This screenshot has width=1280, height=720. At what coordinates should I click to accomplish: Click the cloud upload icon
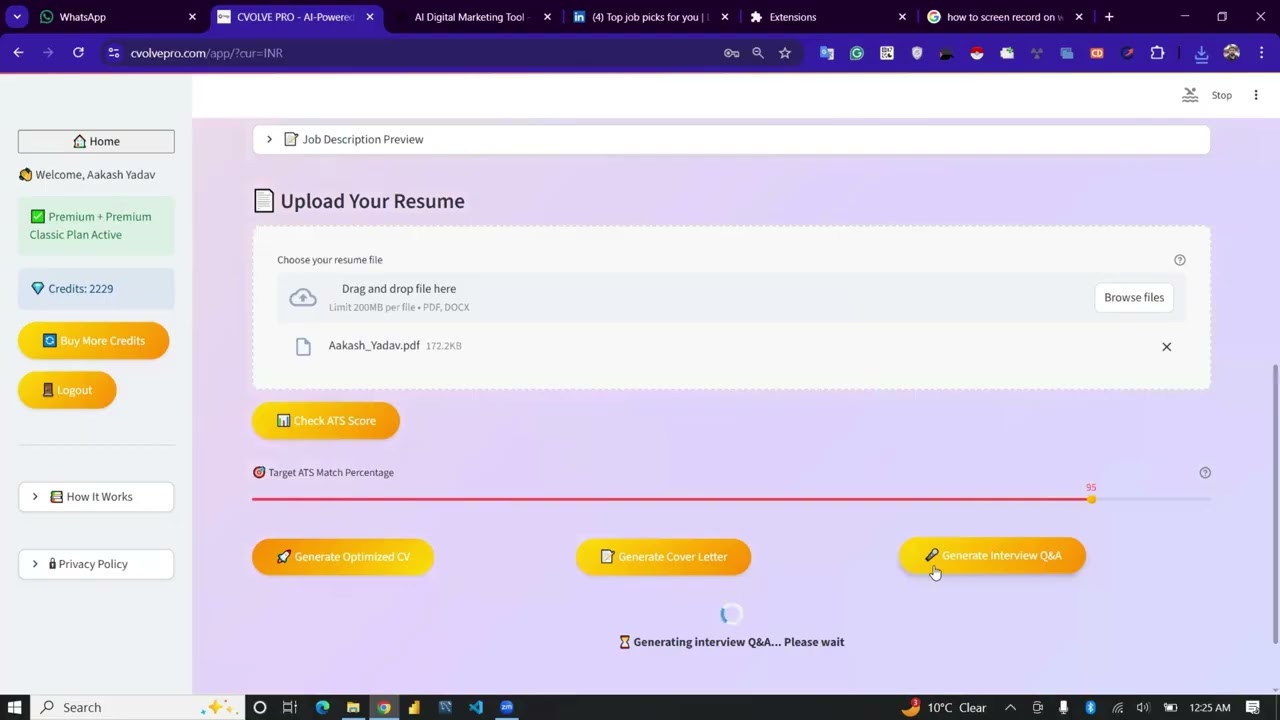tap(303, 297)
